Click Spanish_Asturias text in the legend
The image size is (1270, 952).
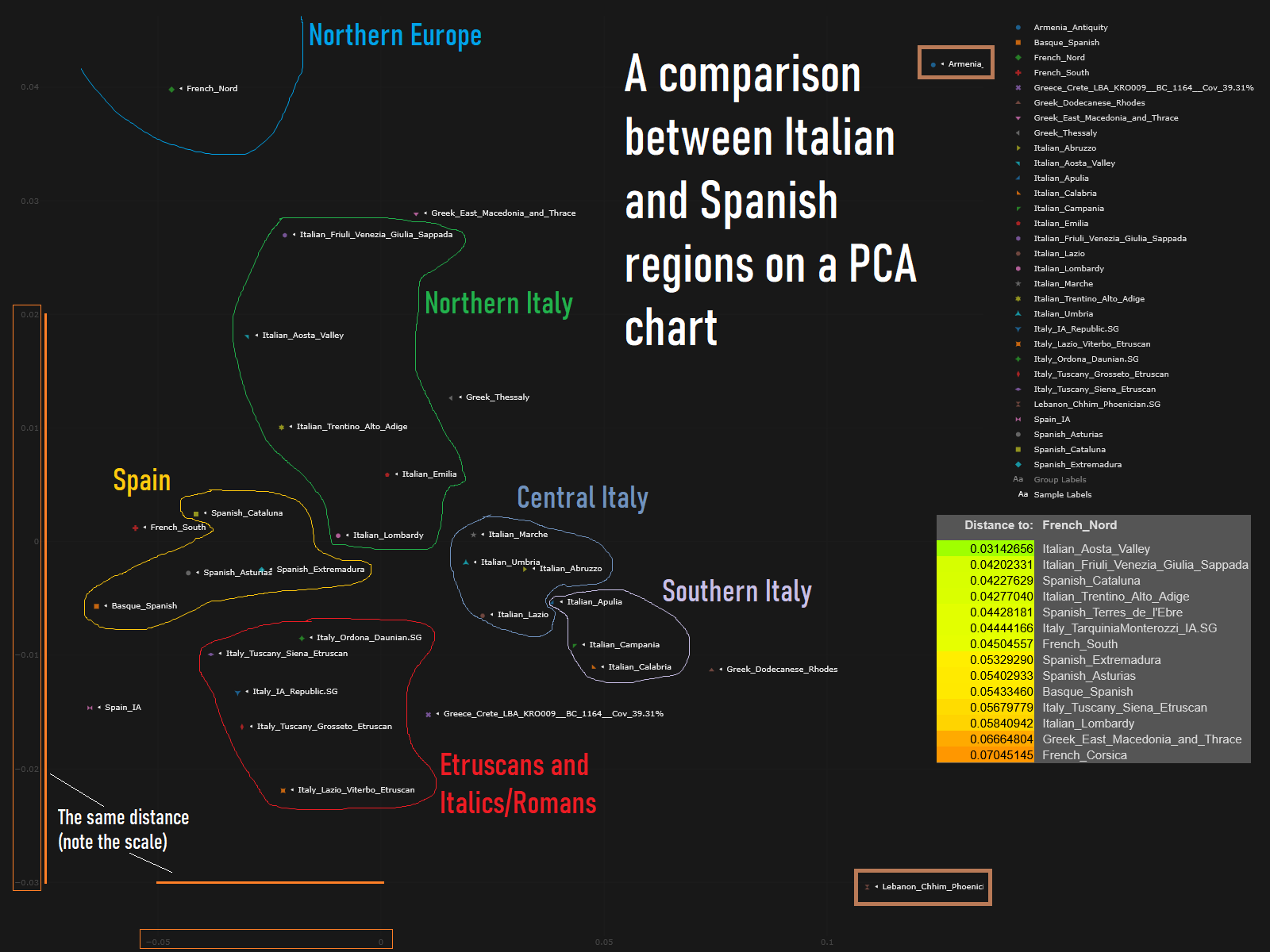(x=1068, y=435)
